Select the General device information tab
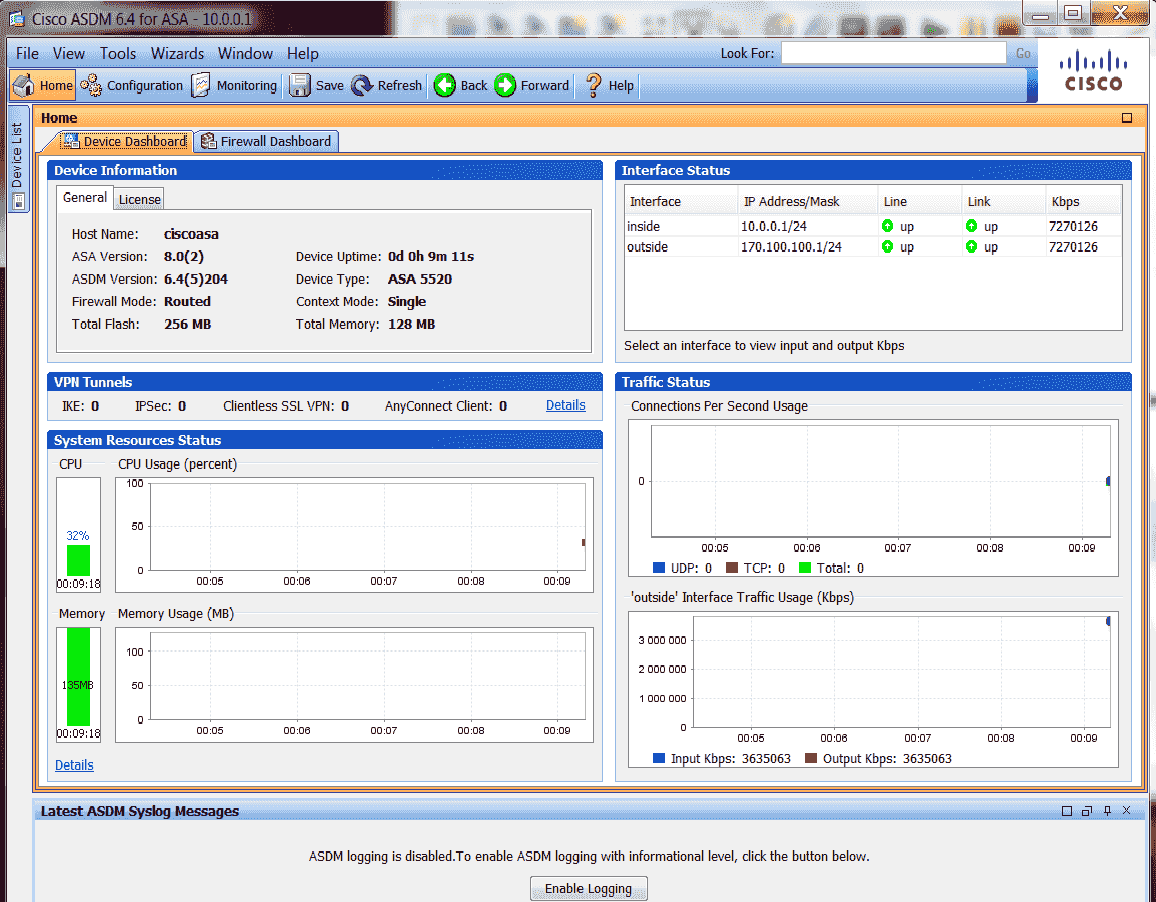This screenshot has width=1156, height=902. click(85, 198)
